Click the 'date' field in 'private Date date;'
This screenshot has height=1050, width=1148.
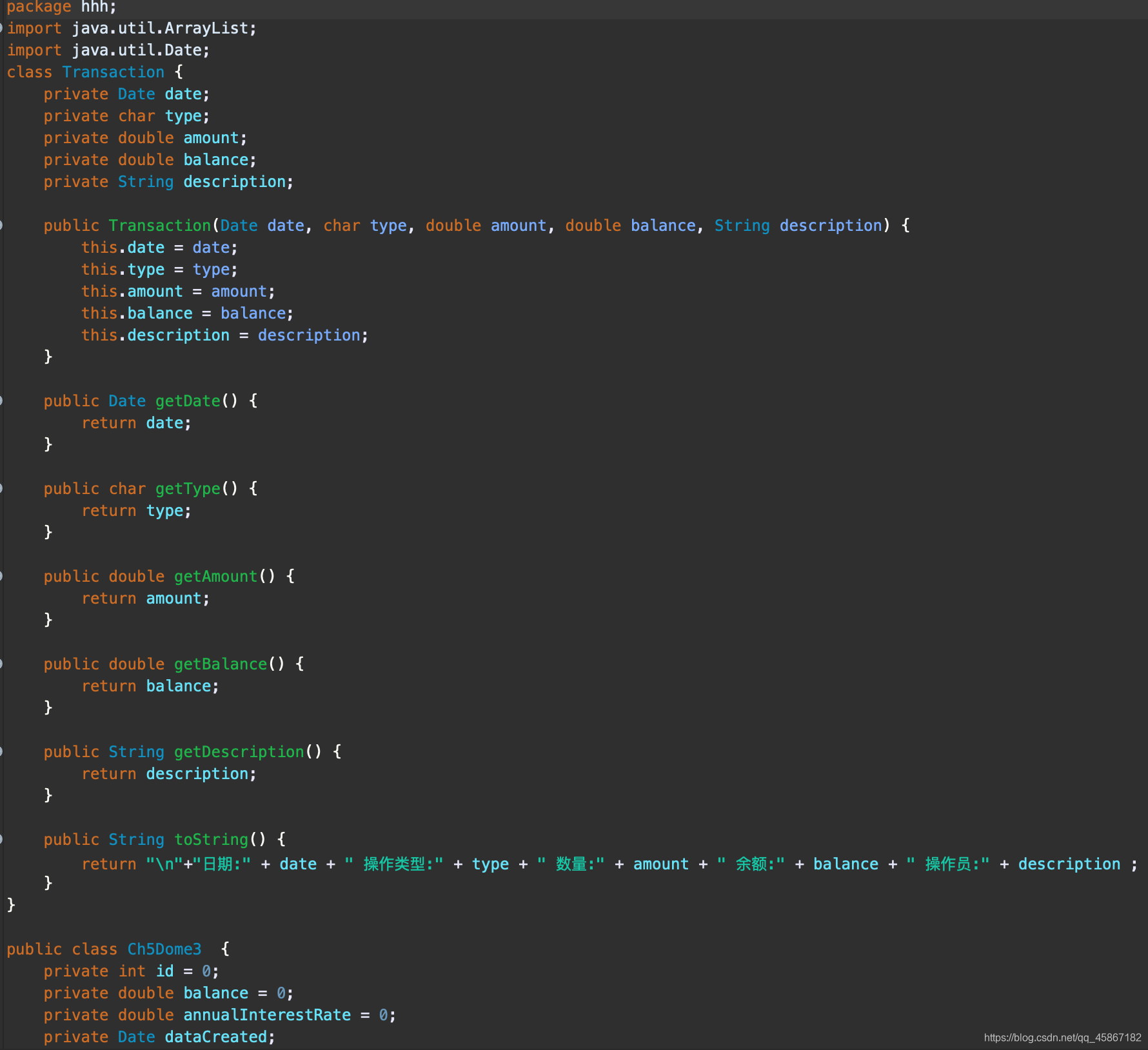pyautogui.click(x=183, y=94)
